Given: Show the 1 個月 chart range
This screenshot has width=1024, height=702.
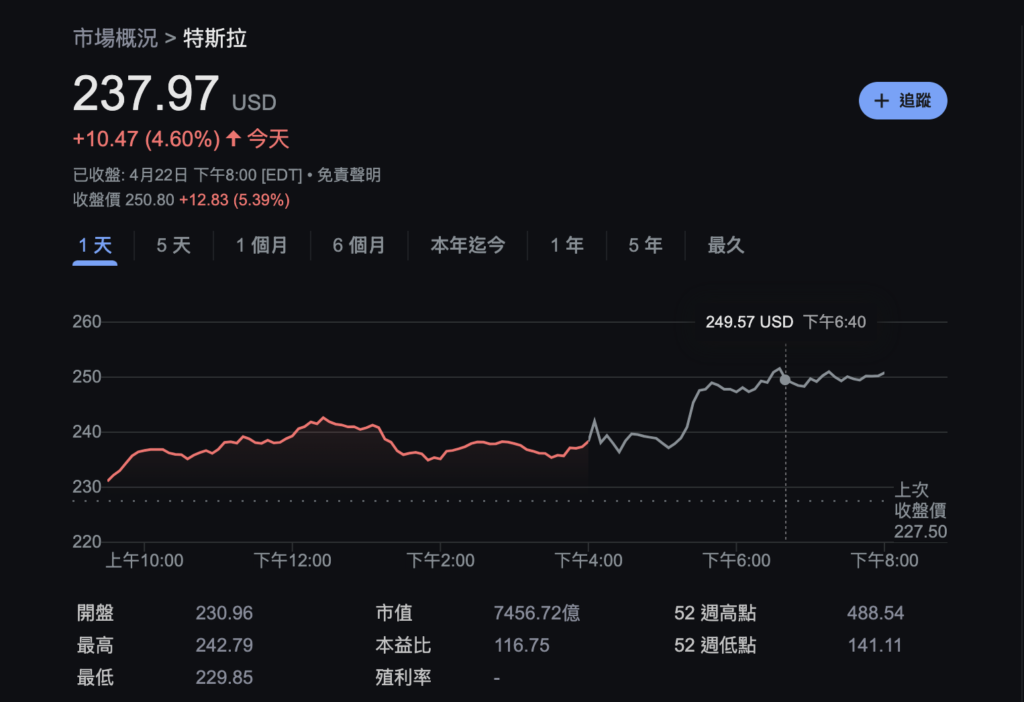Looking at the screenshot, I should 261,246.
